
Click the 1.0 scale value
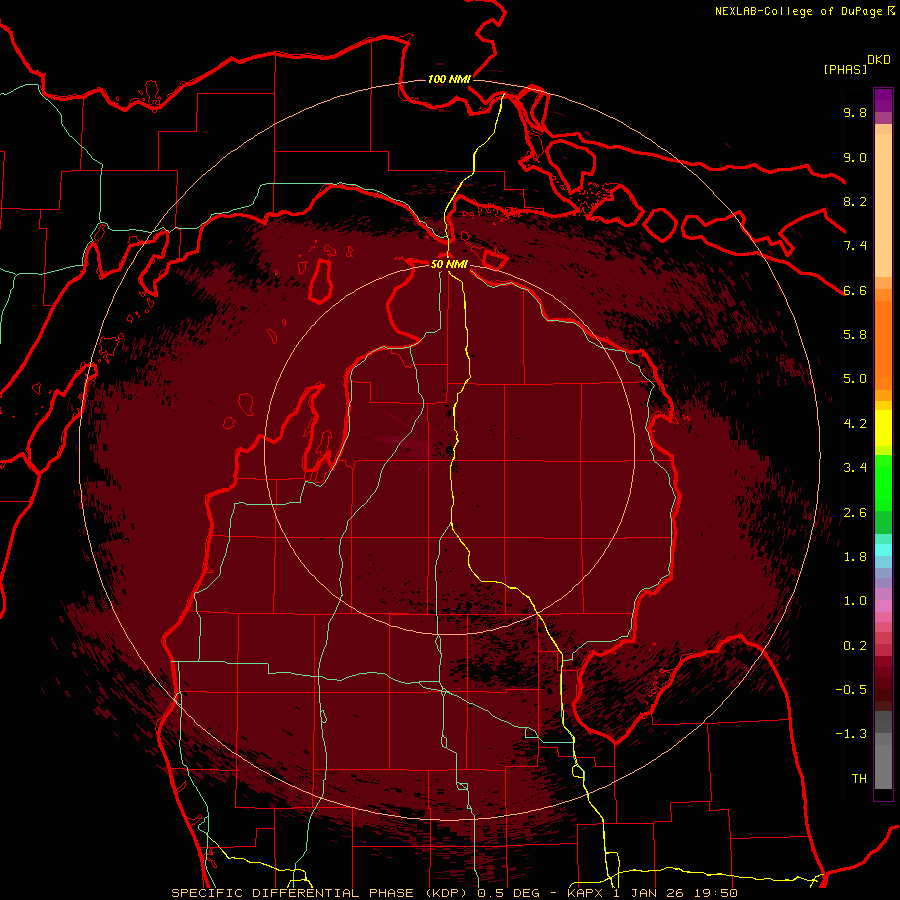click(855, 601)
